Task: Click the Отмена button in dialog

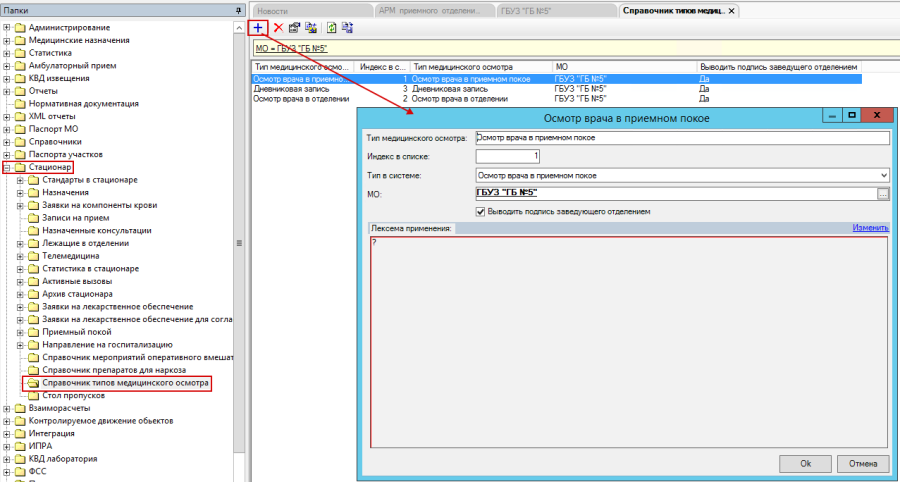Action: click(x=863, y=464)
